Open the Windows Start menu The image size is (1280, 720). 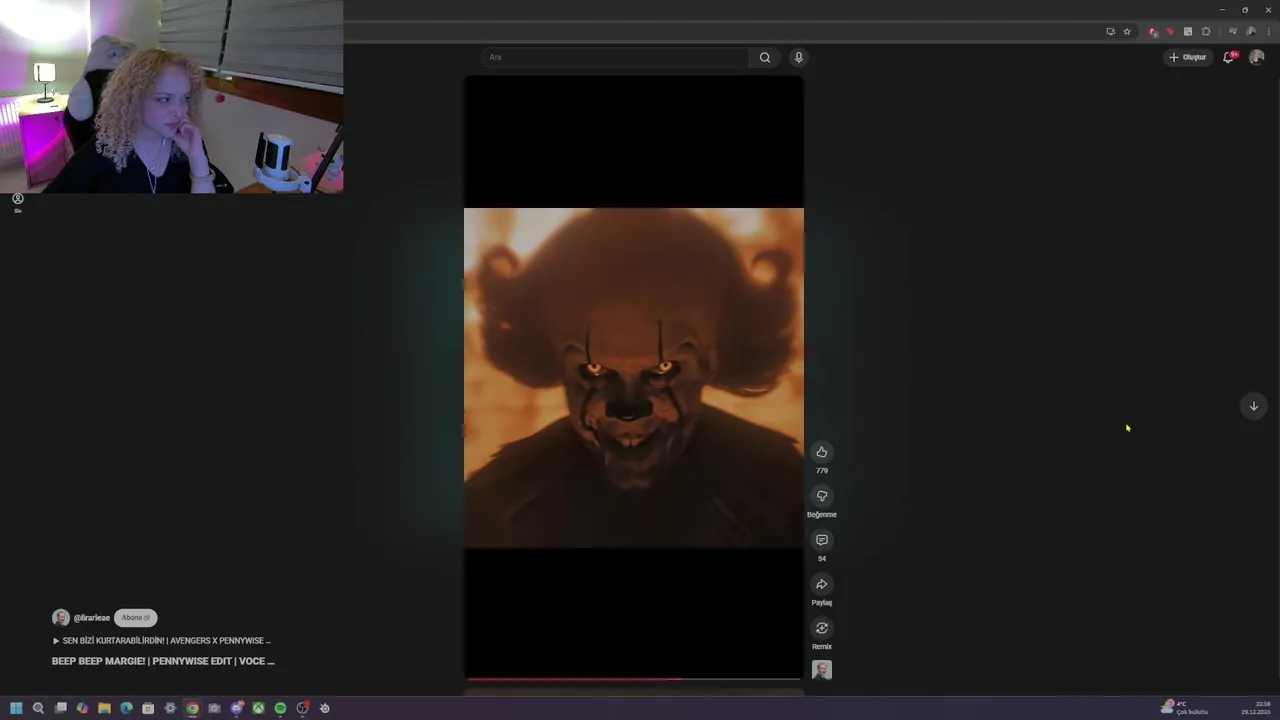pos(16,708)
